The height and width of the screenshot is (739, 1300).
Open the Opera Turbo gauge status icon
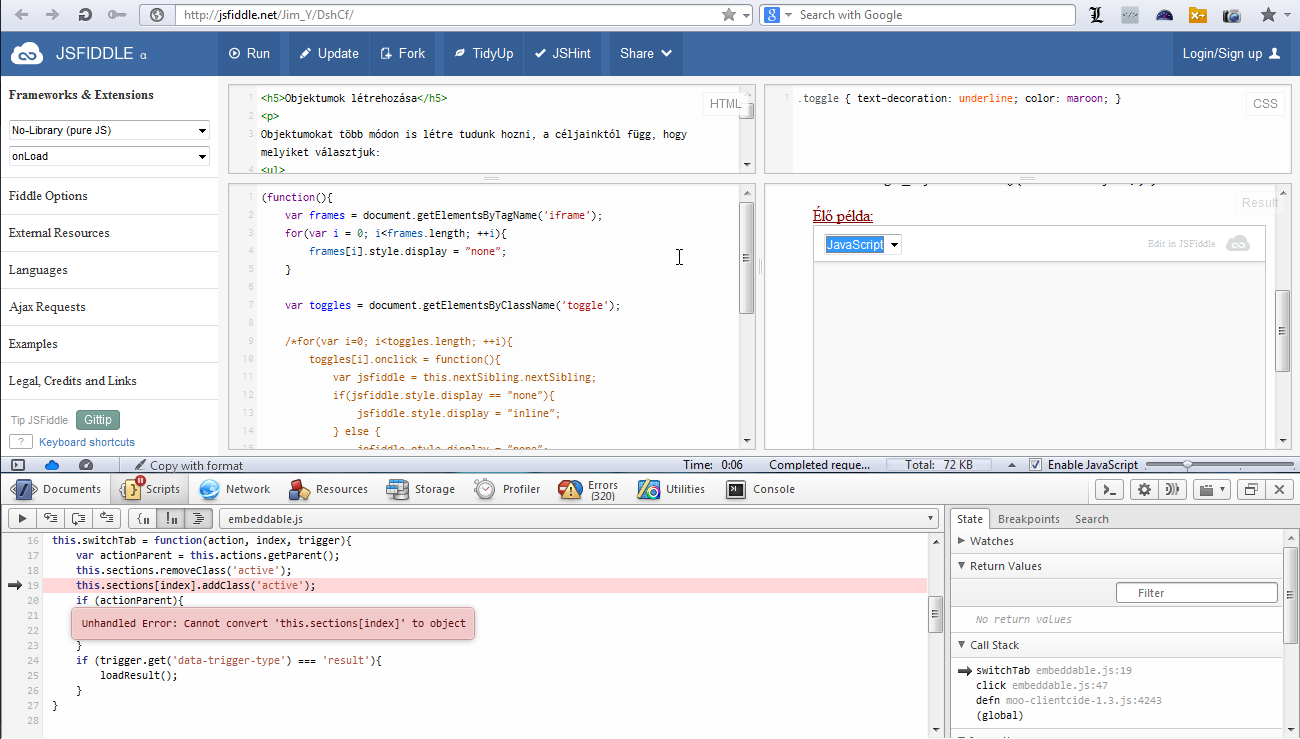(x=86, y=465)
